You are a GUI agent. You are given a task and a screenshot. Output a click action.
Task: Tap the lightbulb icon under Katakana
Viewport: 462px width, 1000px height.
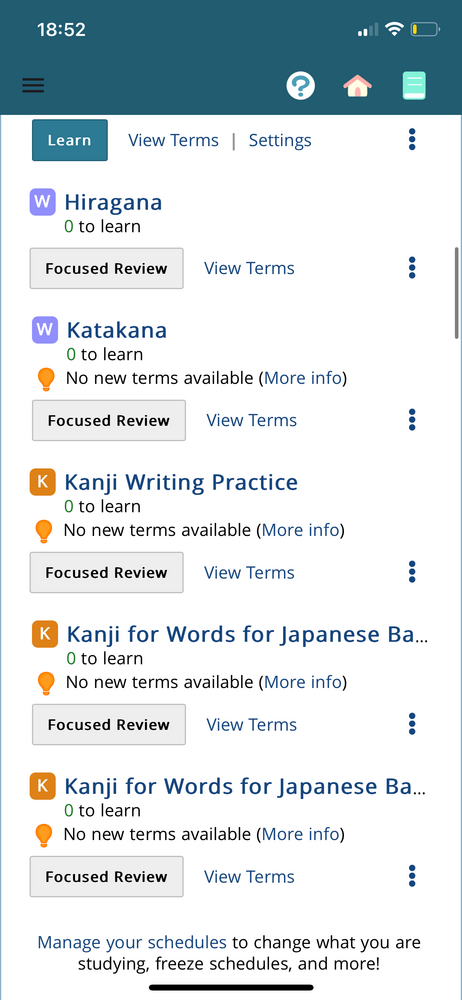[x=46, y=379]
